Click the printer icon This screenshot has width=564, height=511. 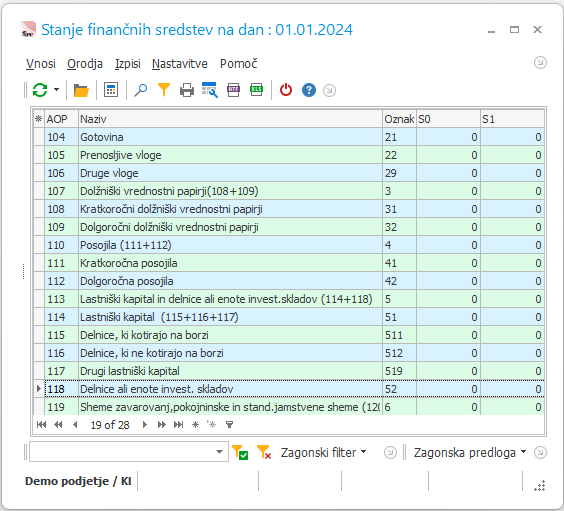pyautogui.click(x=187, y=90)
